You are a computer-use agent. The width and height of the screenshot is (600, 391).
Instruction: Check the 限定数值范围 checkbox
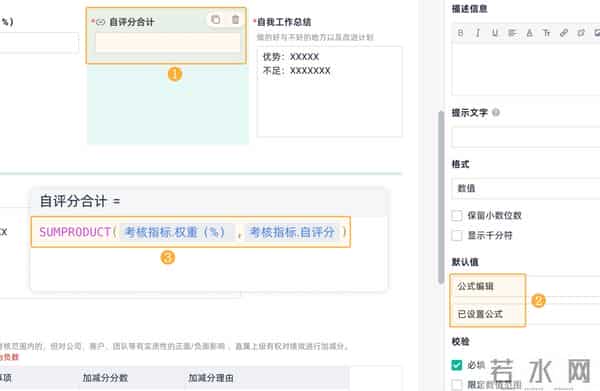click(x=457, y=384)
